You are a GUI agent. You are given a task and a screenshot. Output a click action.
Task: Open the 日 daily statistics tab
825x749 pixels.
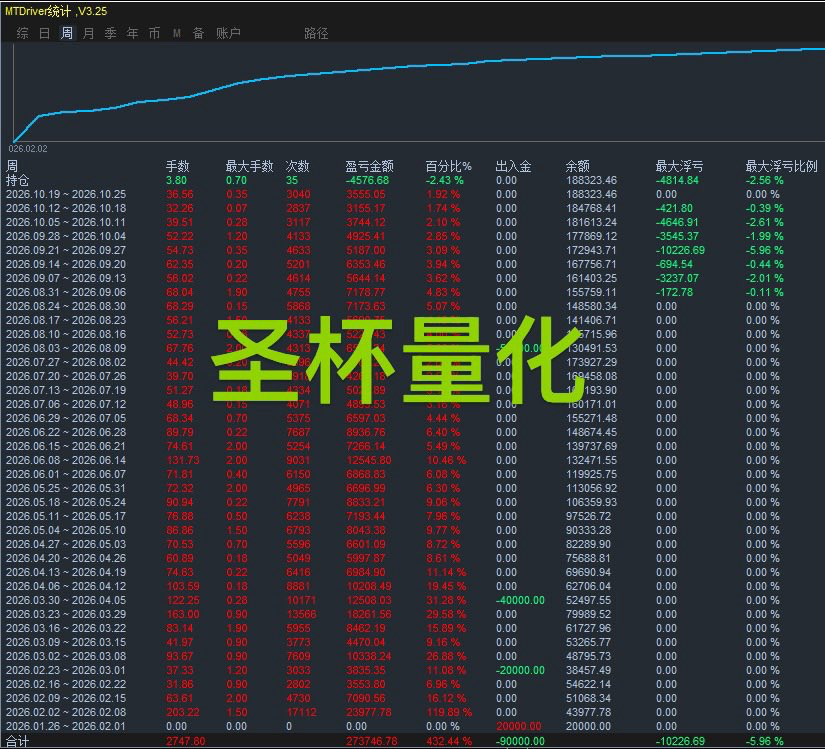44,33
